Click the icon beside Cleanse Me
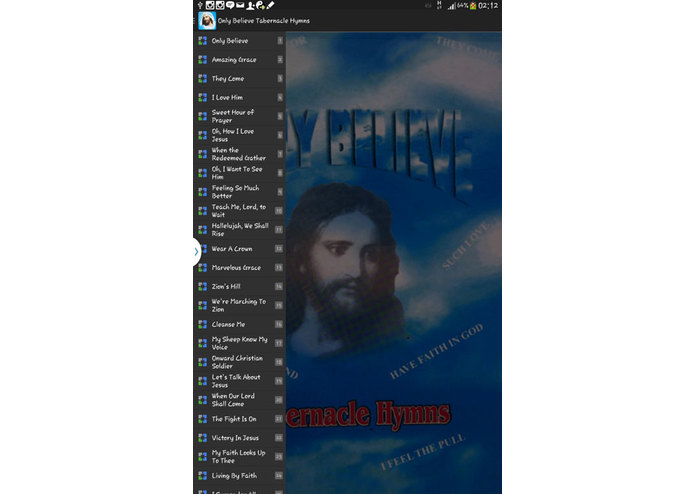Screen dimensions: 695x494 coord(203,324)
